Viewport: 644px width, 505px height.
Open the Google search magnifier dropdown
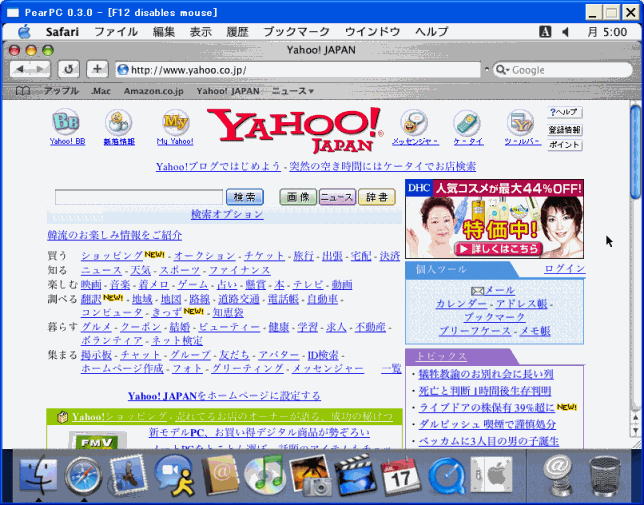[x=503, y=70]
